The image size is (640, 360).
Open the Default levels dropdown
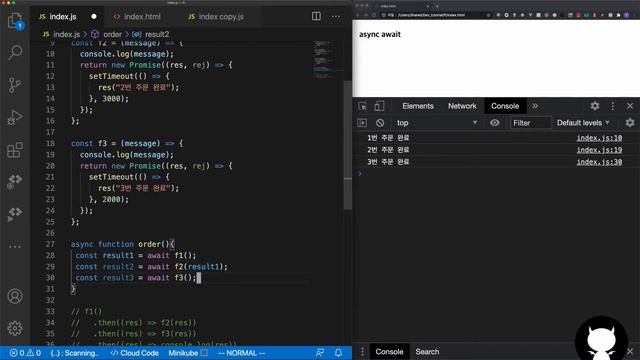(x=583, y=123)
